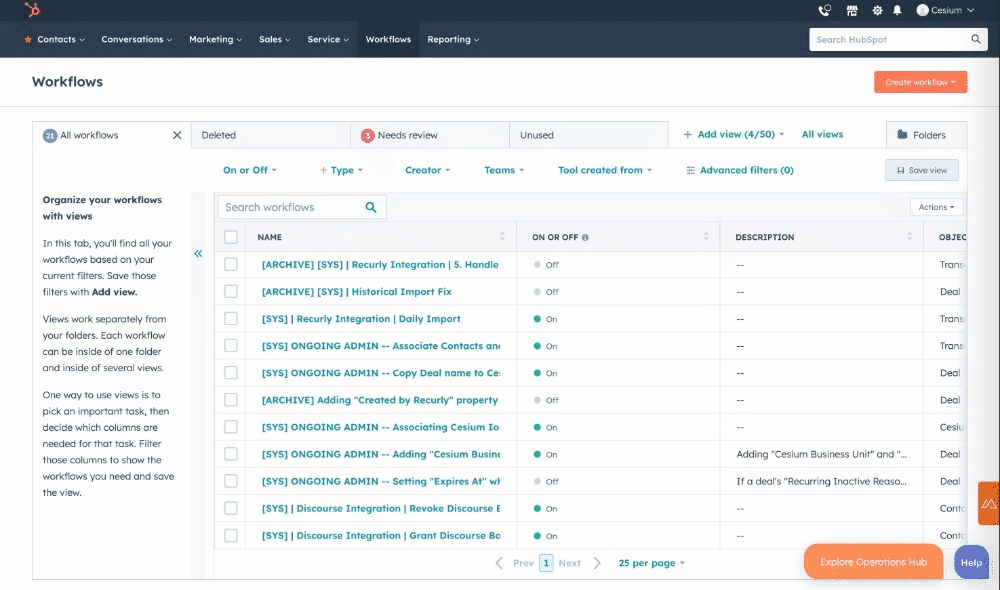This screenshot has width=1000, height=590.
Task: Click the Save view button
Action: [922, 170]
